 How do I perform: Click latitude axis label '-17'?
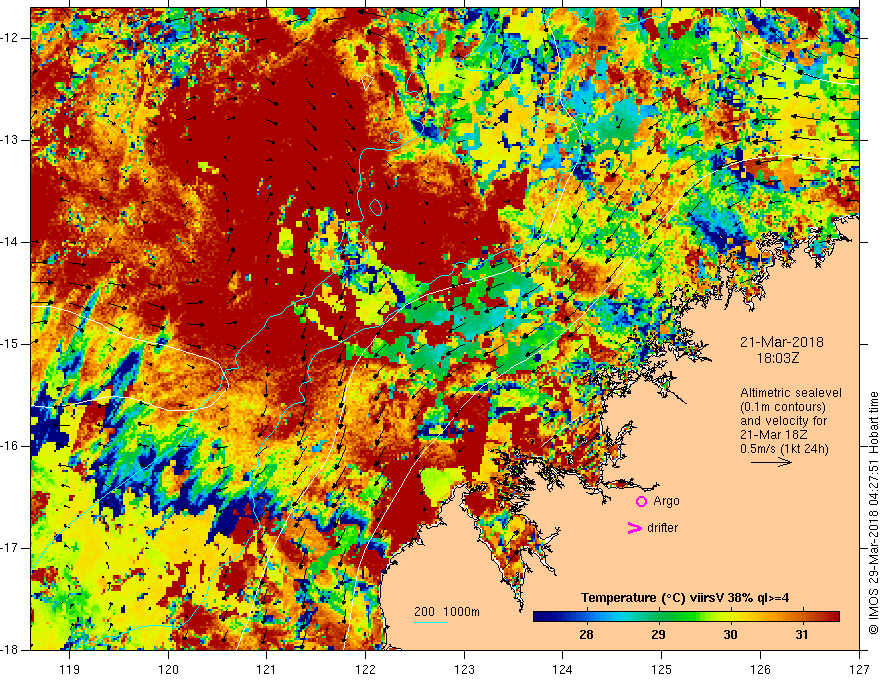[11, 548]
